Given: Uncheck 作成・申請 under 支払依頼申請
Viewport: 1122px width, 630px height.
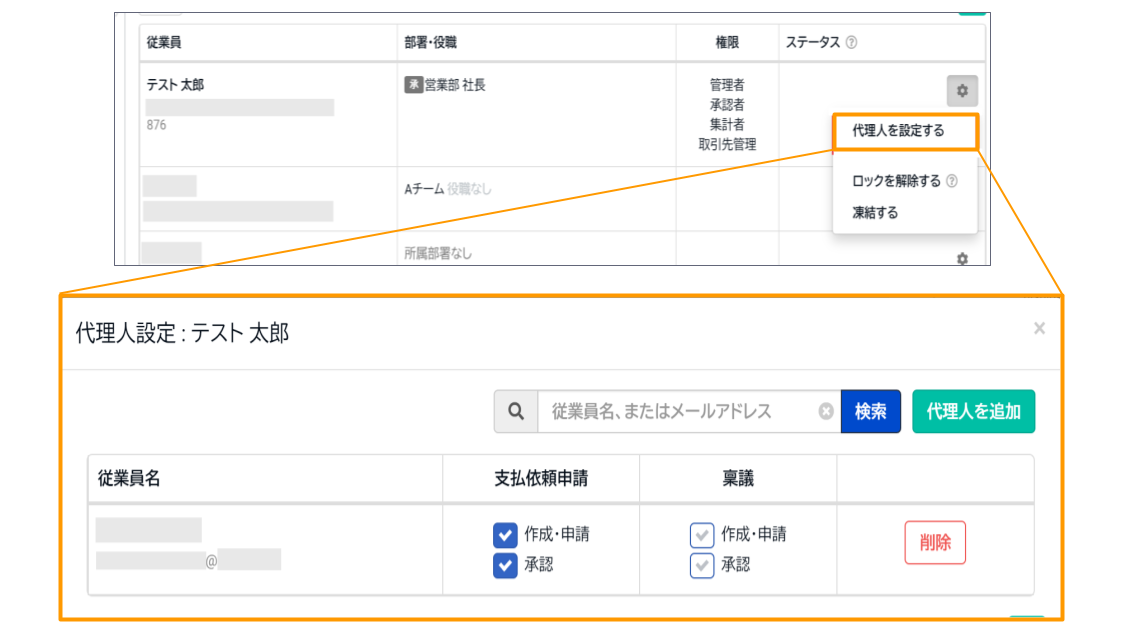Looking at the screenshot, I should [505, 535].
